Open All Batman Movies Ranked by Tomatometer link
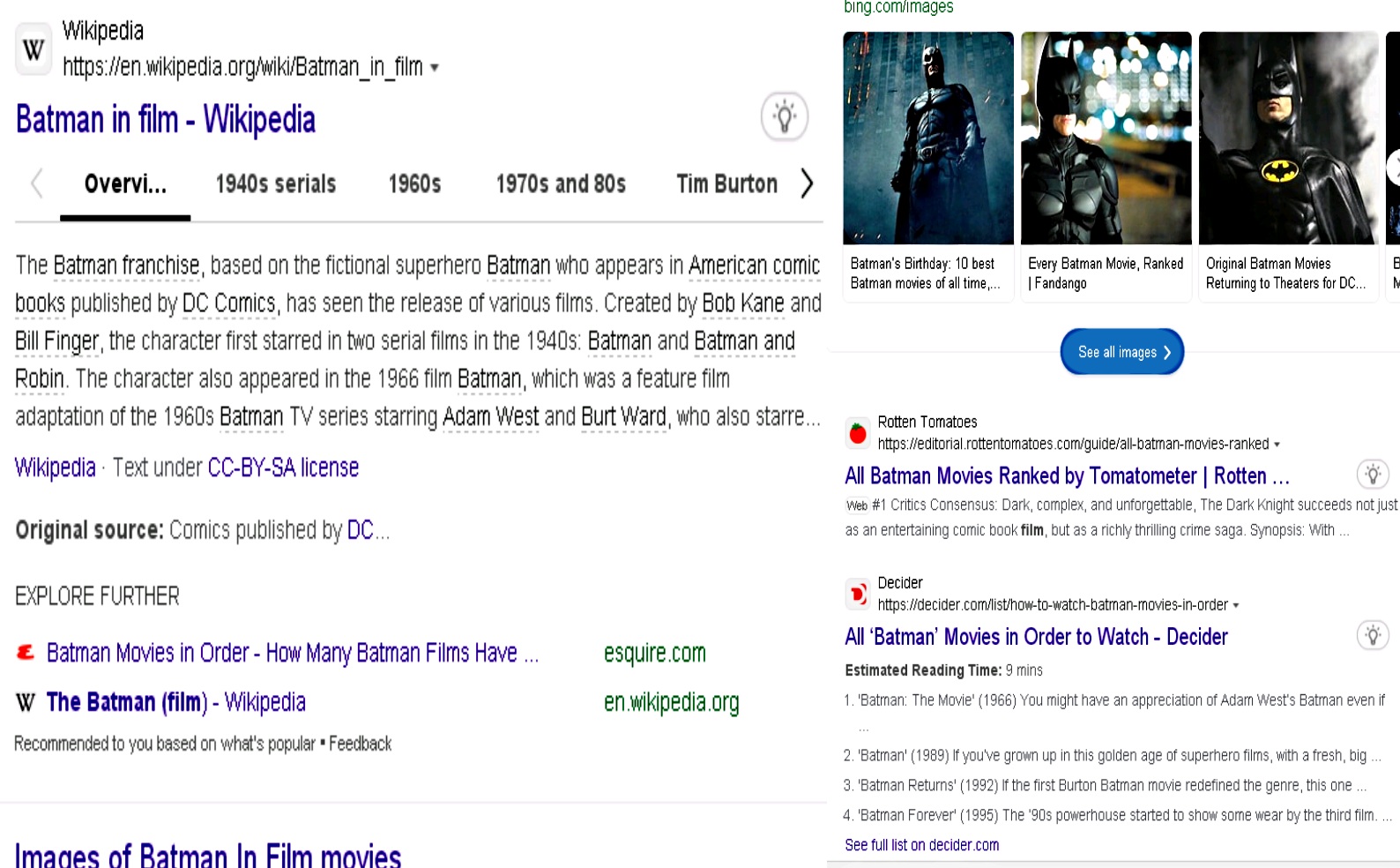This screenshot has height=868, width=1400. [1067, 476]
